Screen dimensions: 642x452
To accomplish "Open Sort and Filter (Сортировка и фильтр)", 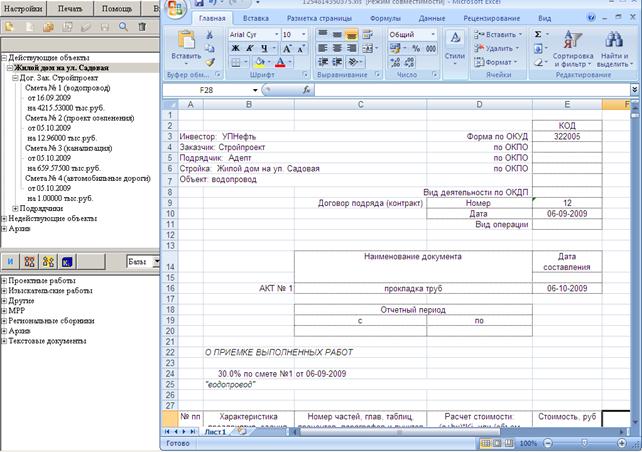I will 572,49.
